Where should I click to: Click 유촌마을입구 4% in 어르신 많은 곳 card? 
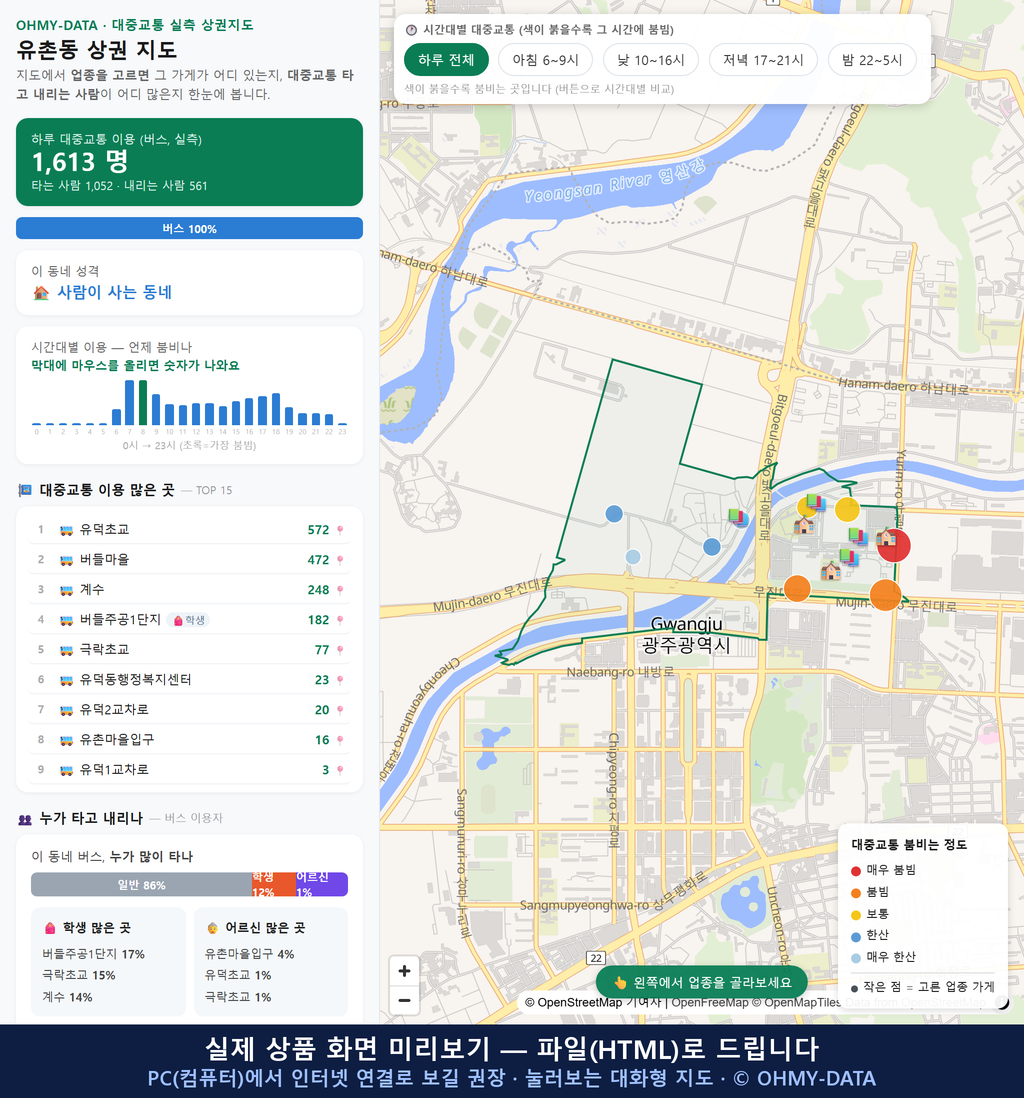click(249, 954)
